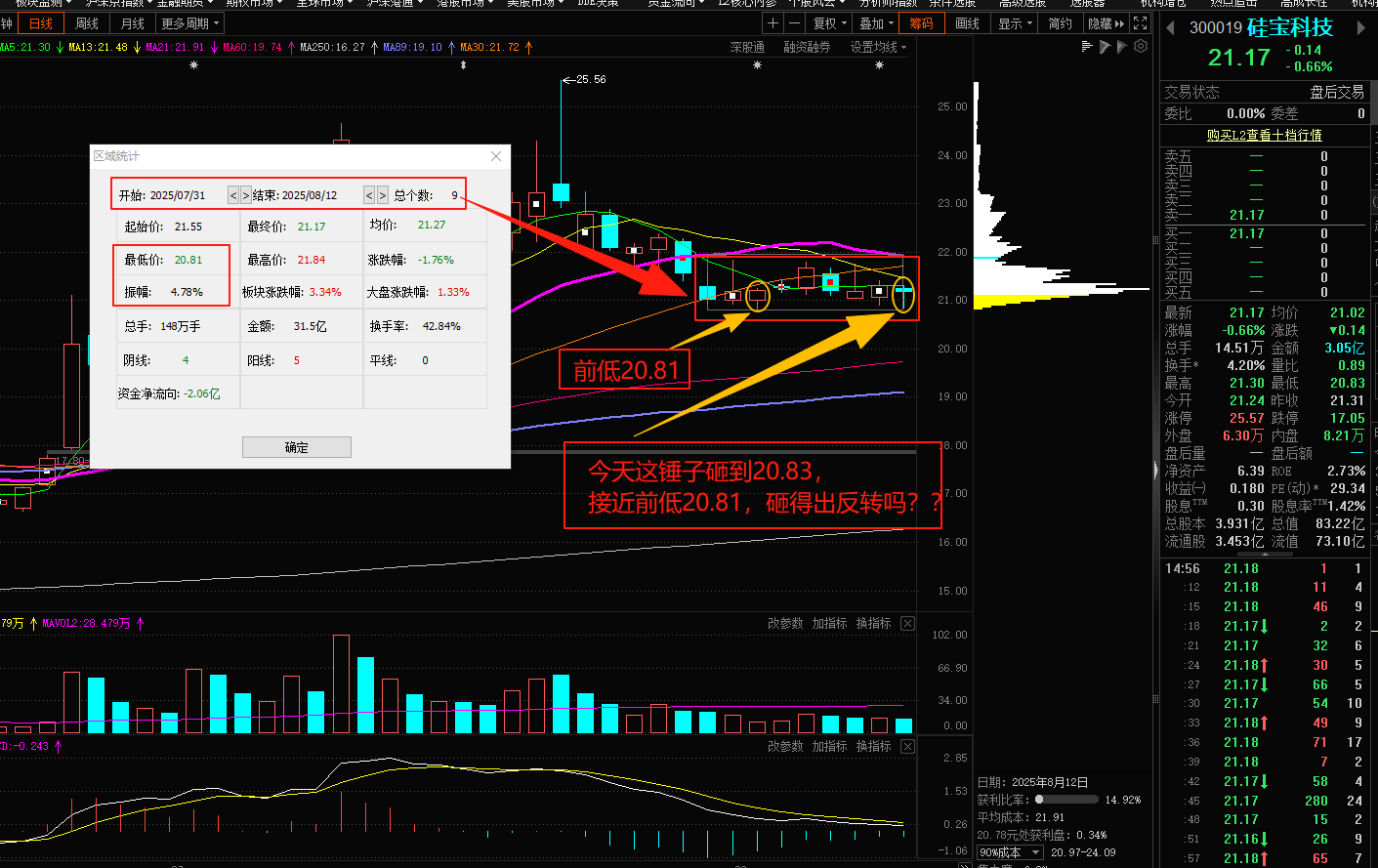This screenshot has width=1378, height=868.
Task: Click MA13:21.48 moving average label
Action: (98, 47)
